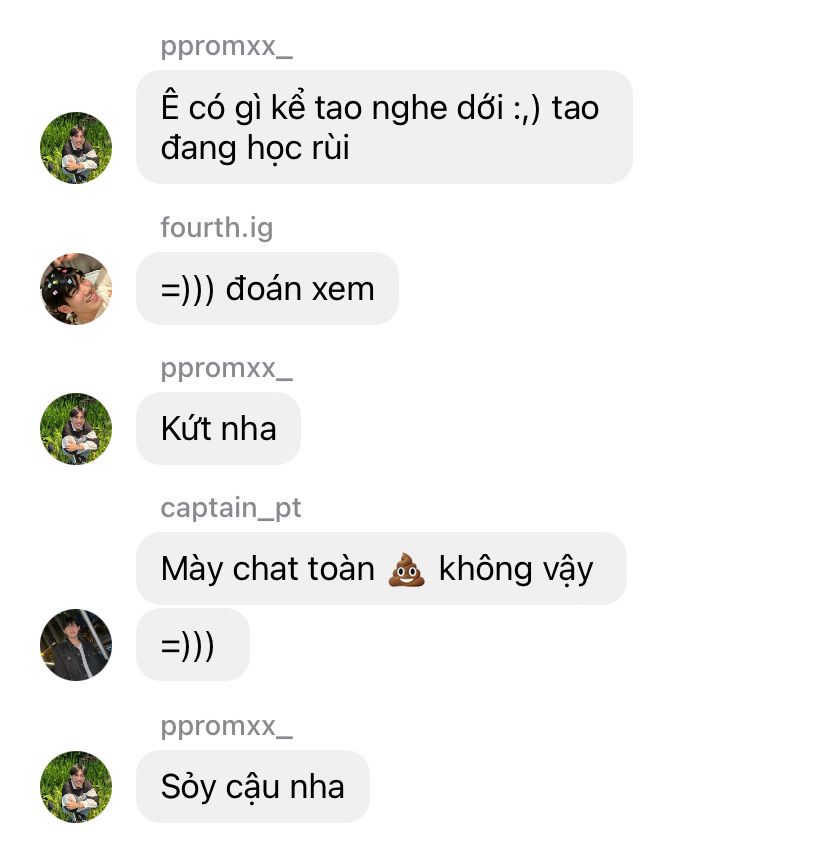Tap 'Mày chat toàn không vậy' message
This screenshot has height=850, width=828.
point(381,569)
